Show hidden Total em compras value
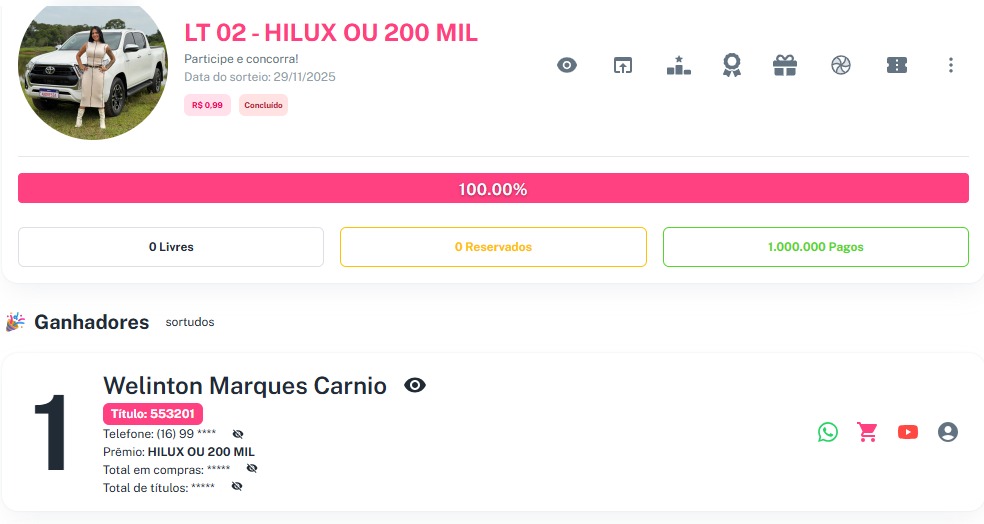 coord(252,468)
